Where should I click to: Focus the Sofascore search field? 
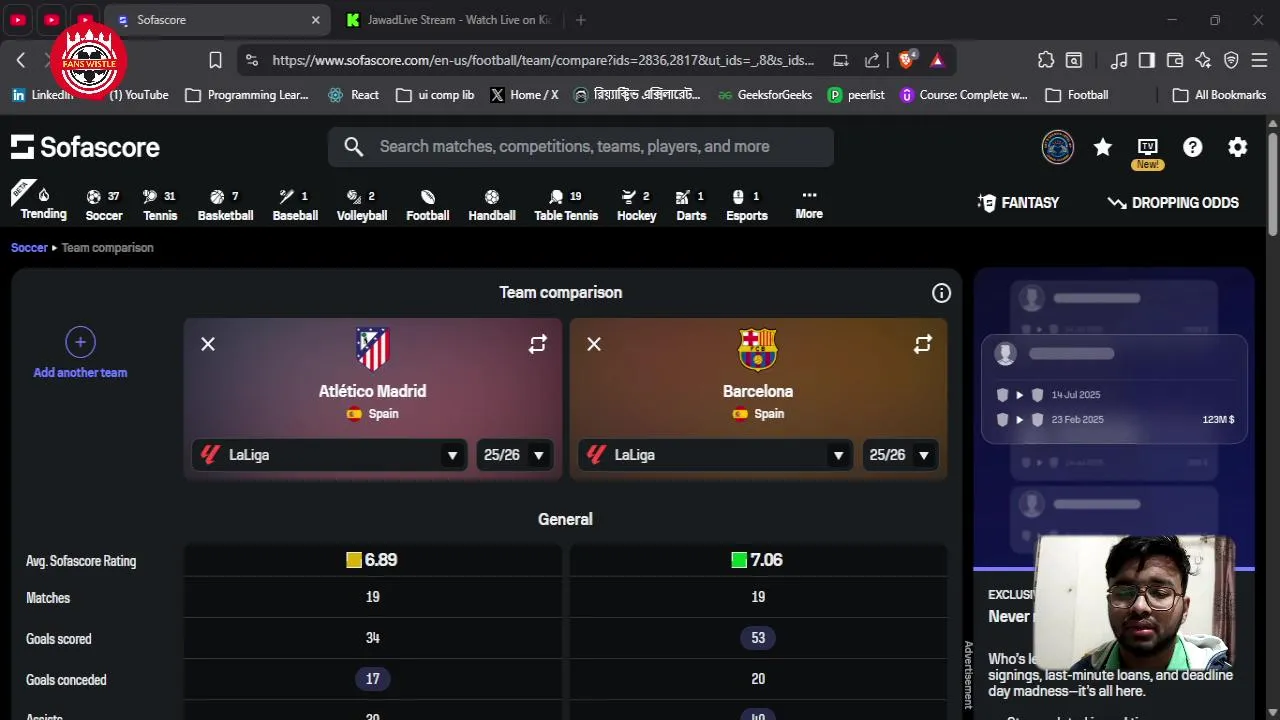(580, 147)
